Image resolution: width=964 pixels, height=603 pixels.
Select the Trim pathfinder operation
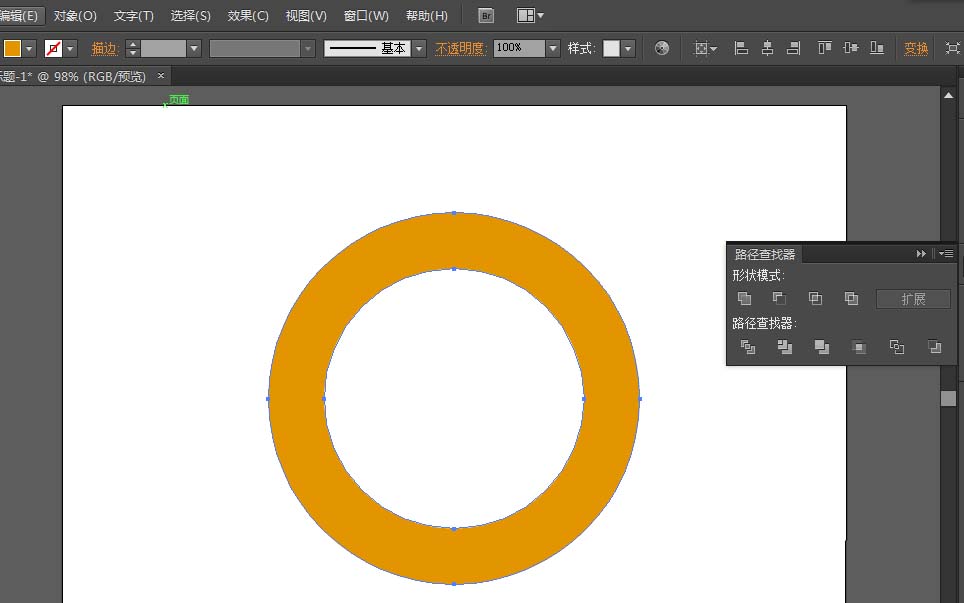click(785, 347)
